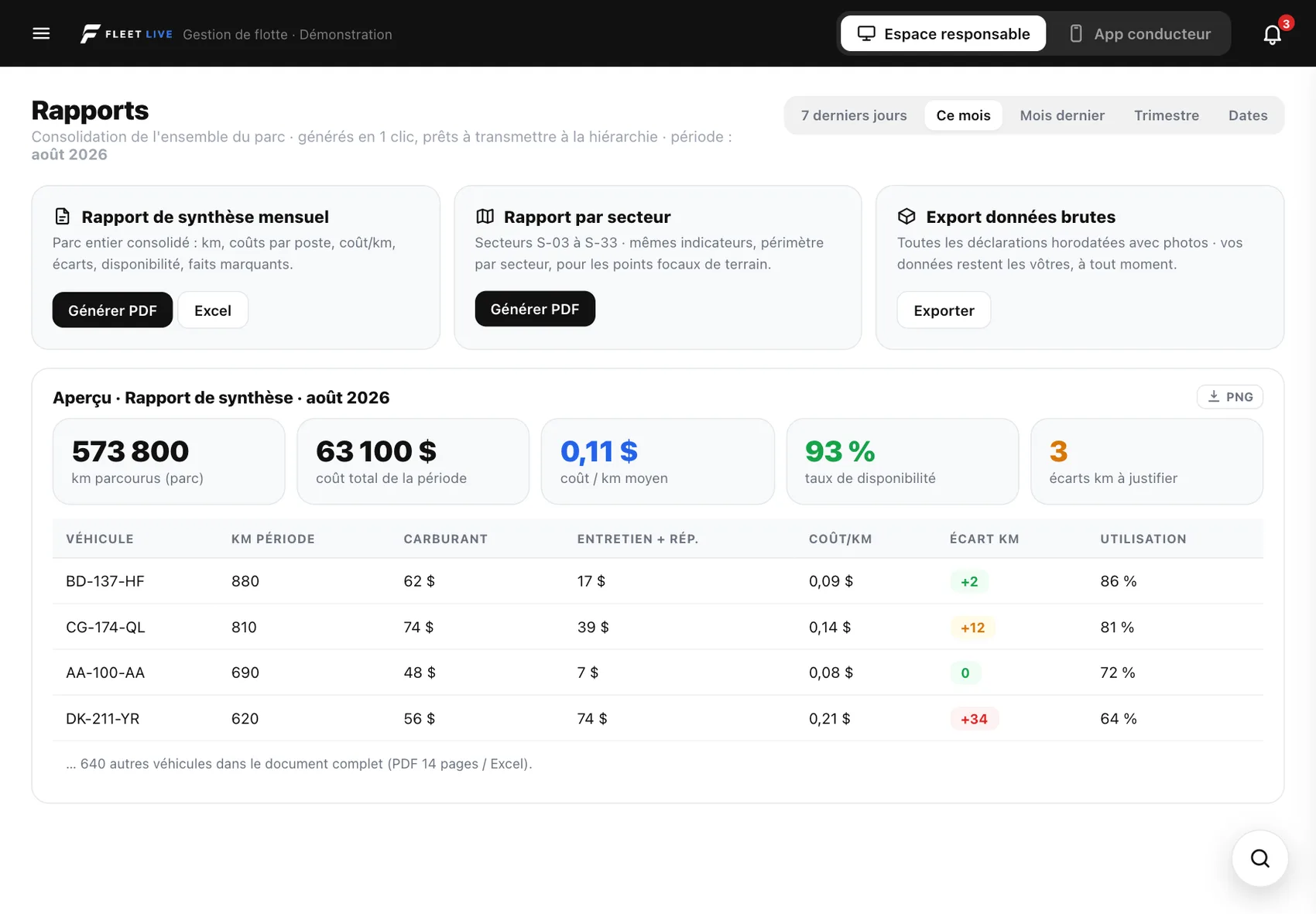
Task: Click the CARBURANT column header
Action: 445,539
